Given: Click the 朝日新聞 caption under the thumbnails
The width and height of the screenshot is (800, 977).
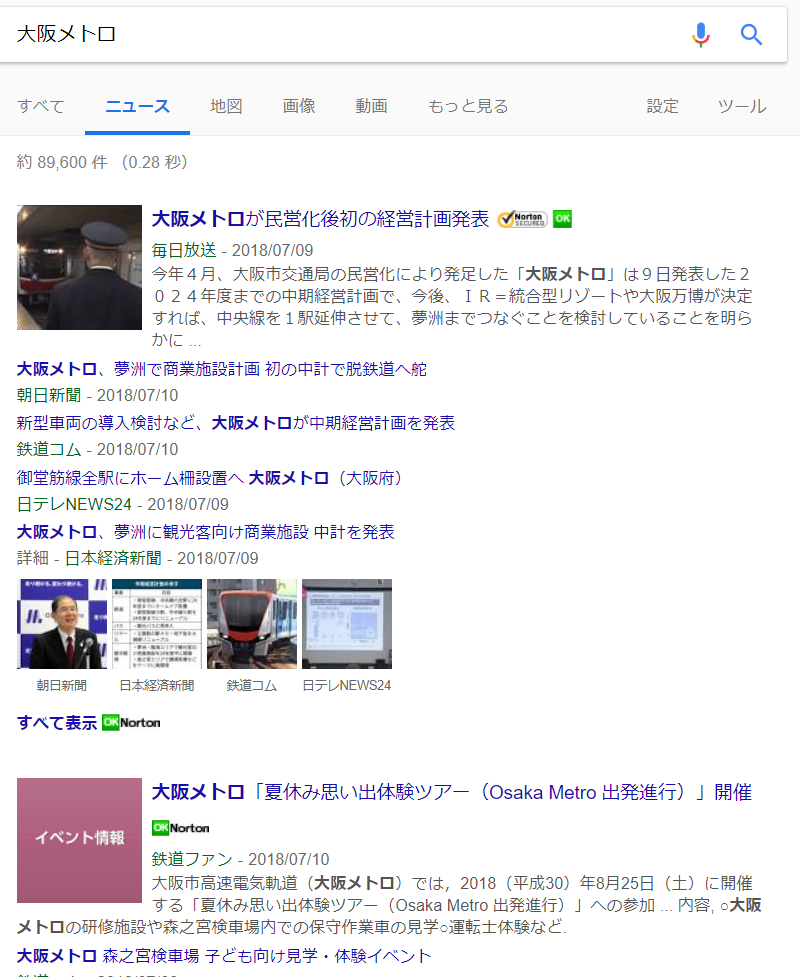Looking at the screenshot, I should pyautogui.click(x=62, y=685).
